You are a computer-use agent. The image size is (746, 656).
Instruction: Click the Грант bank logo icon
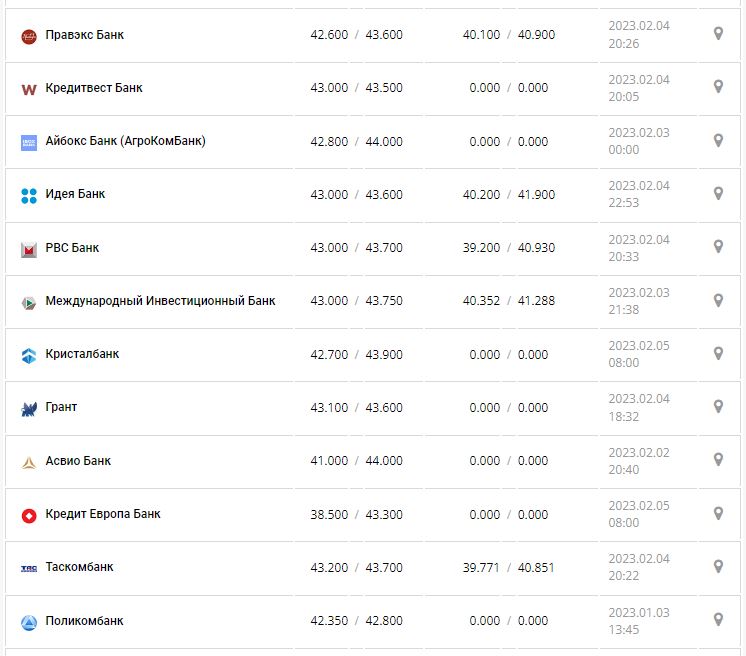click(x=29, y=408)
